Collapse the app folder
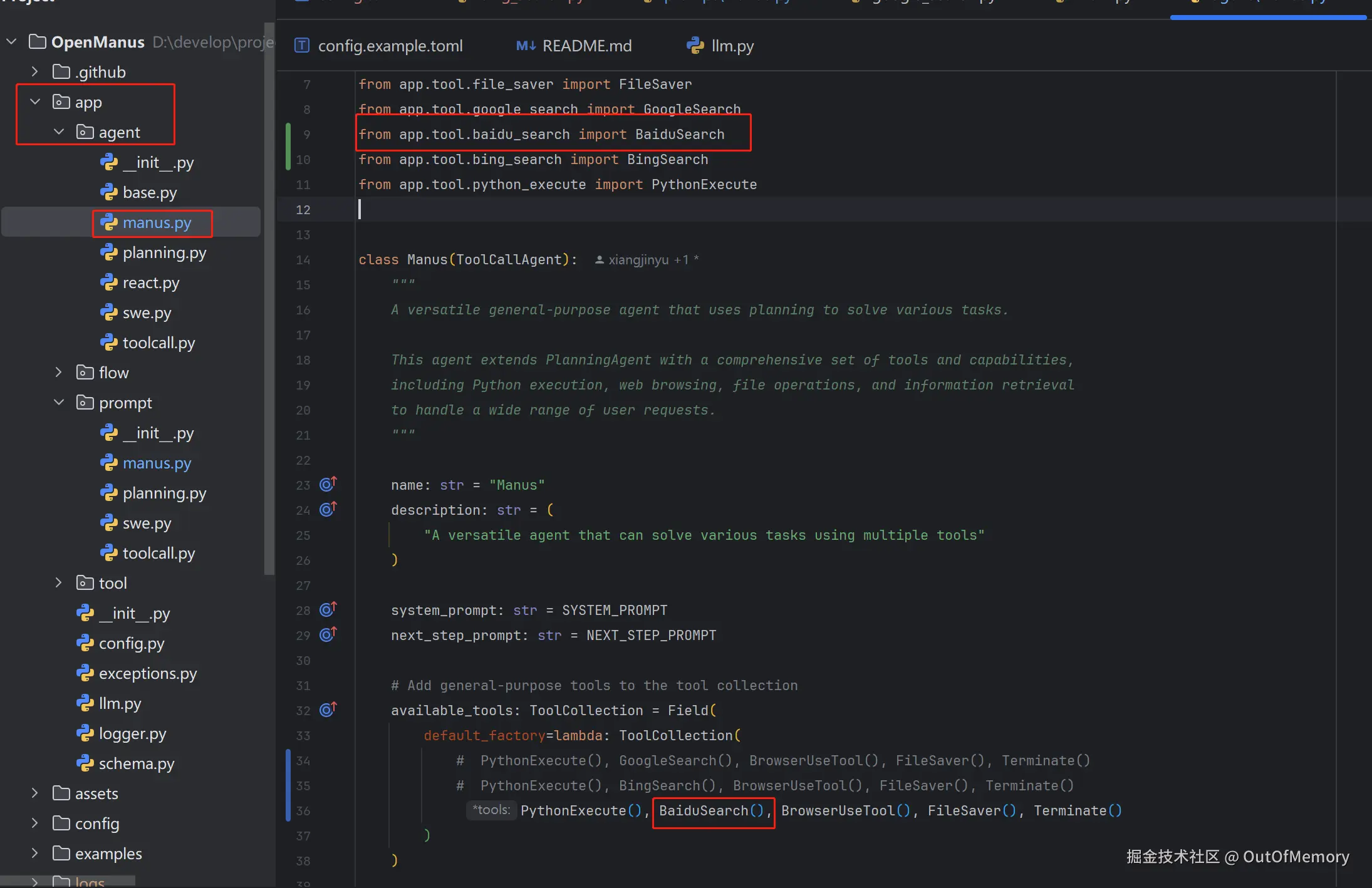 tap(35, 101)
